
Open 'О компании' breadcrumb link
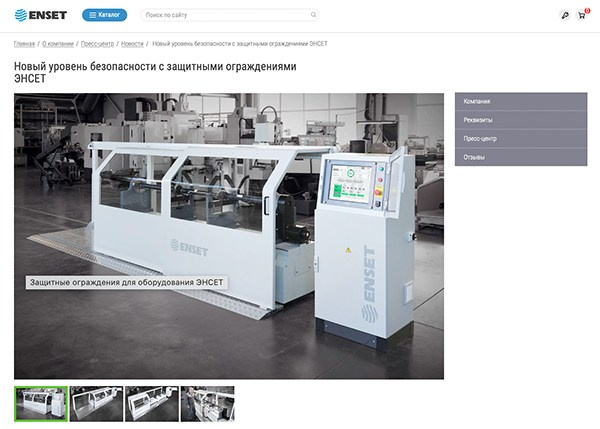58,44
